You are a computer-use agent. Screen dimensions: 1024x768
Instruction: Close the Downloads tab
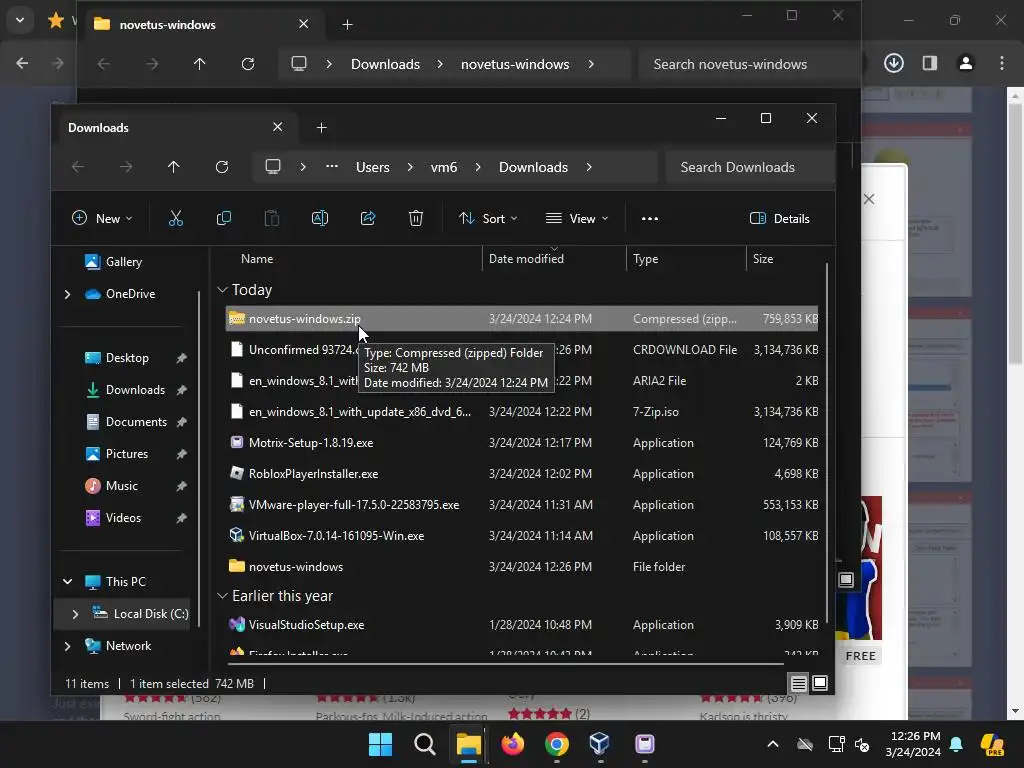(278, 127)
